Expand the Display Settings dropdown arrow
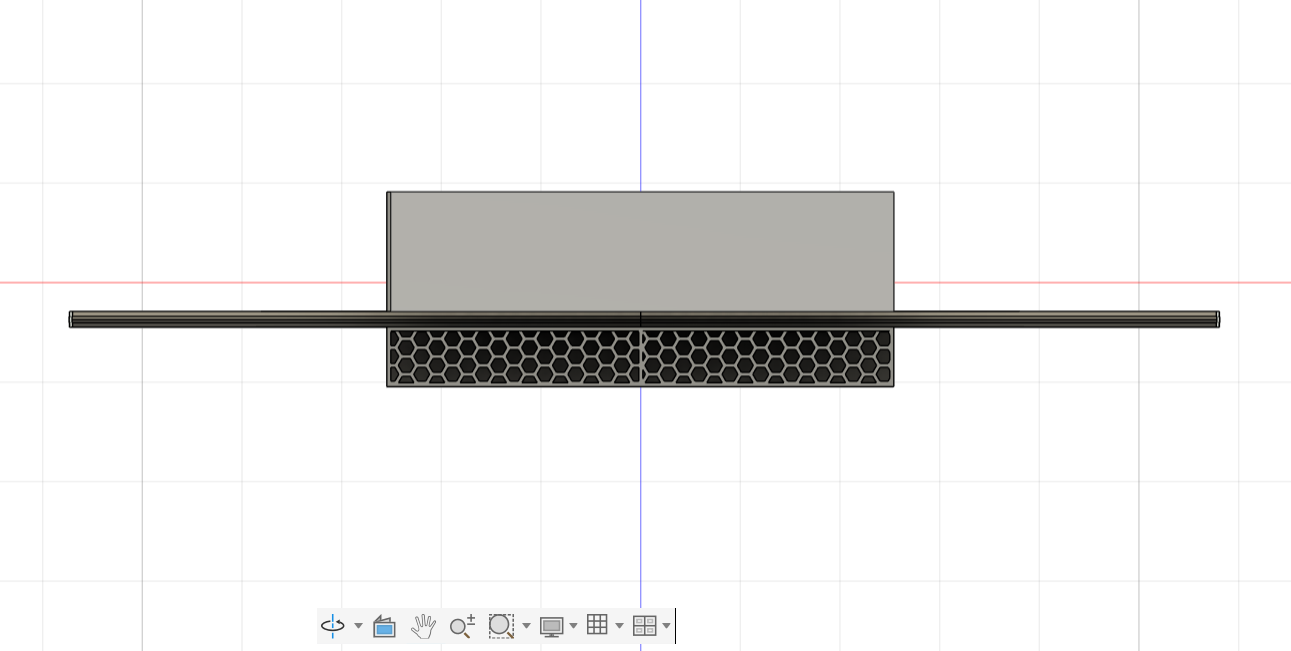The image size is (1291, 651). coord(573,626)
